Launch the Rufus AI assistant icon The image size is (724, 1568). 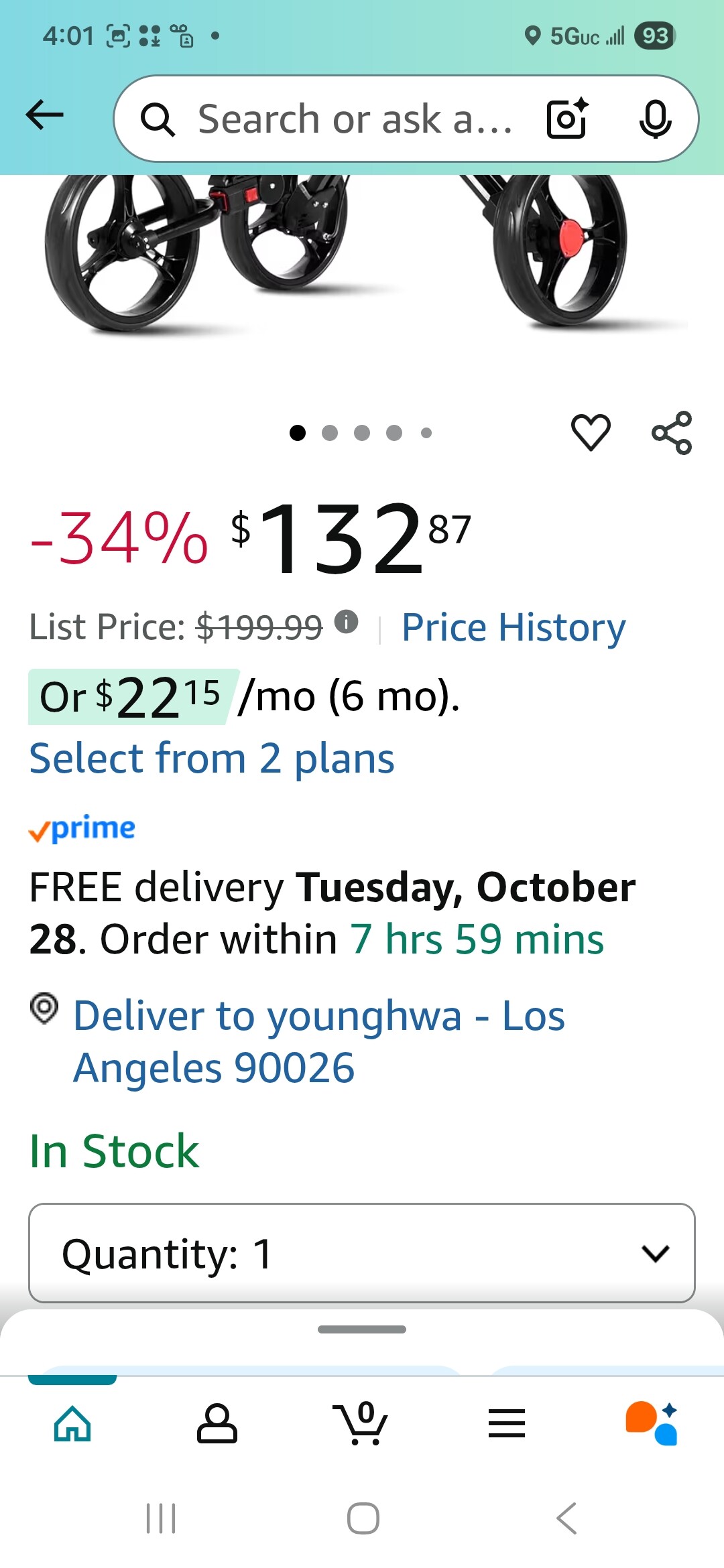coord(652,1423)
